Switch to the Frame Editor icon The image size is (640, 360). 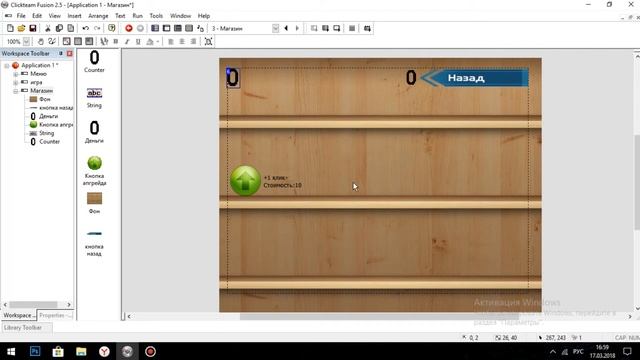coord(167,28)
